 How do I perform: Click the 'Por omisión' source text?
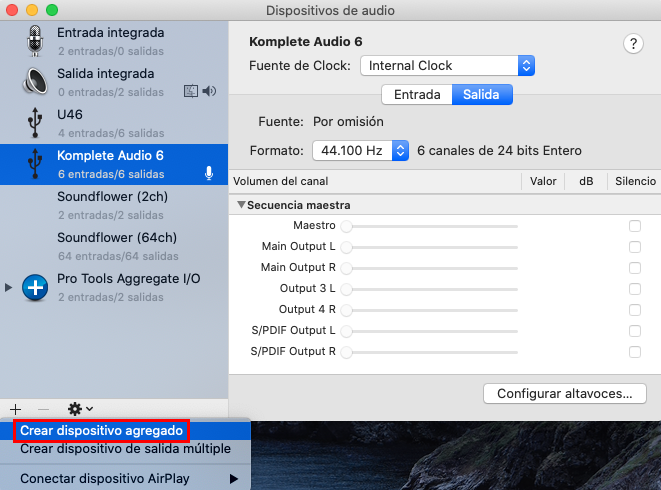348,122
